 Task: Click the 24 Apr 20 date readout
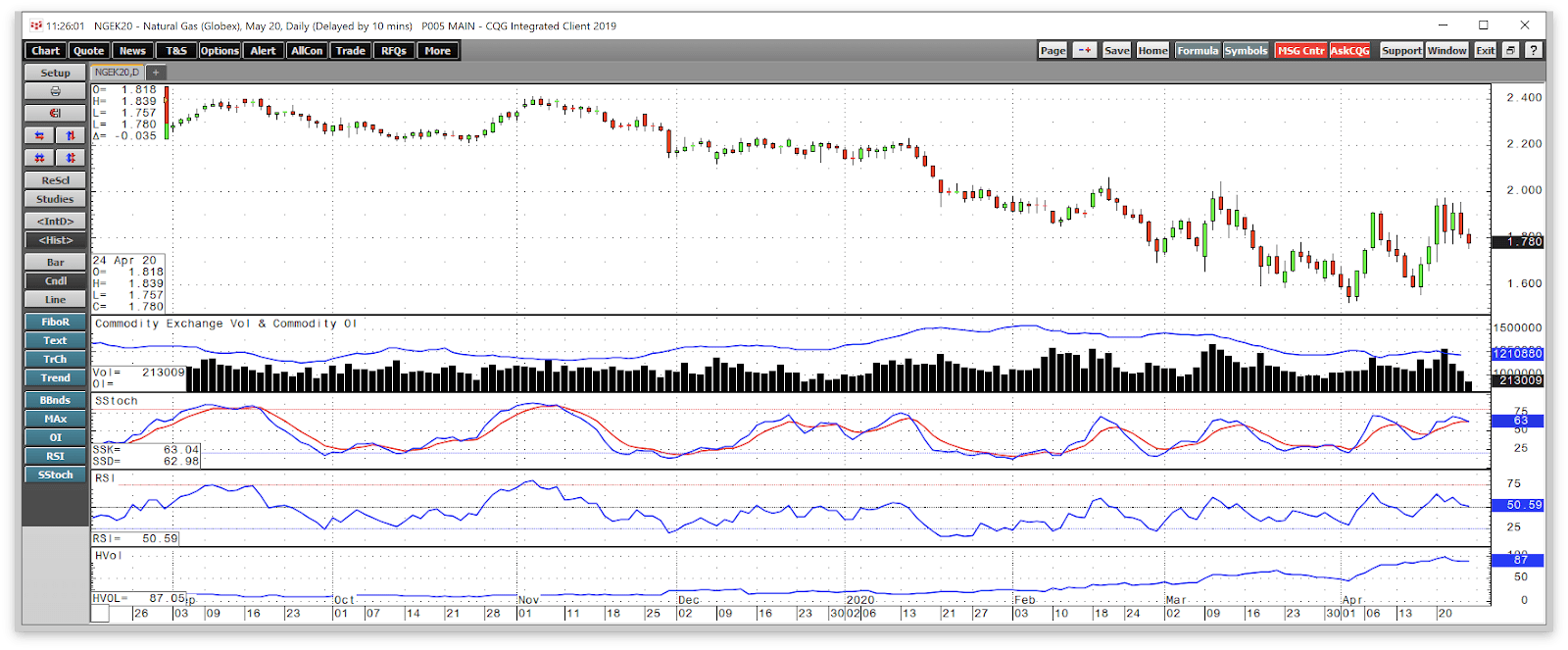pos(124,261)
